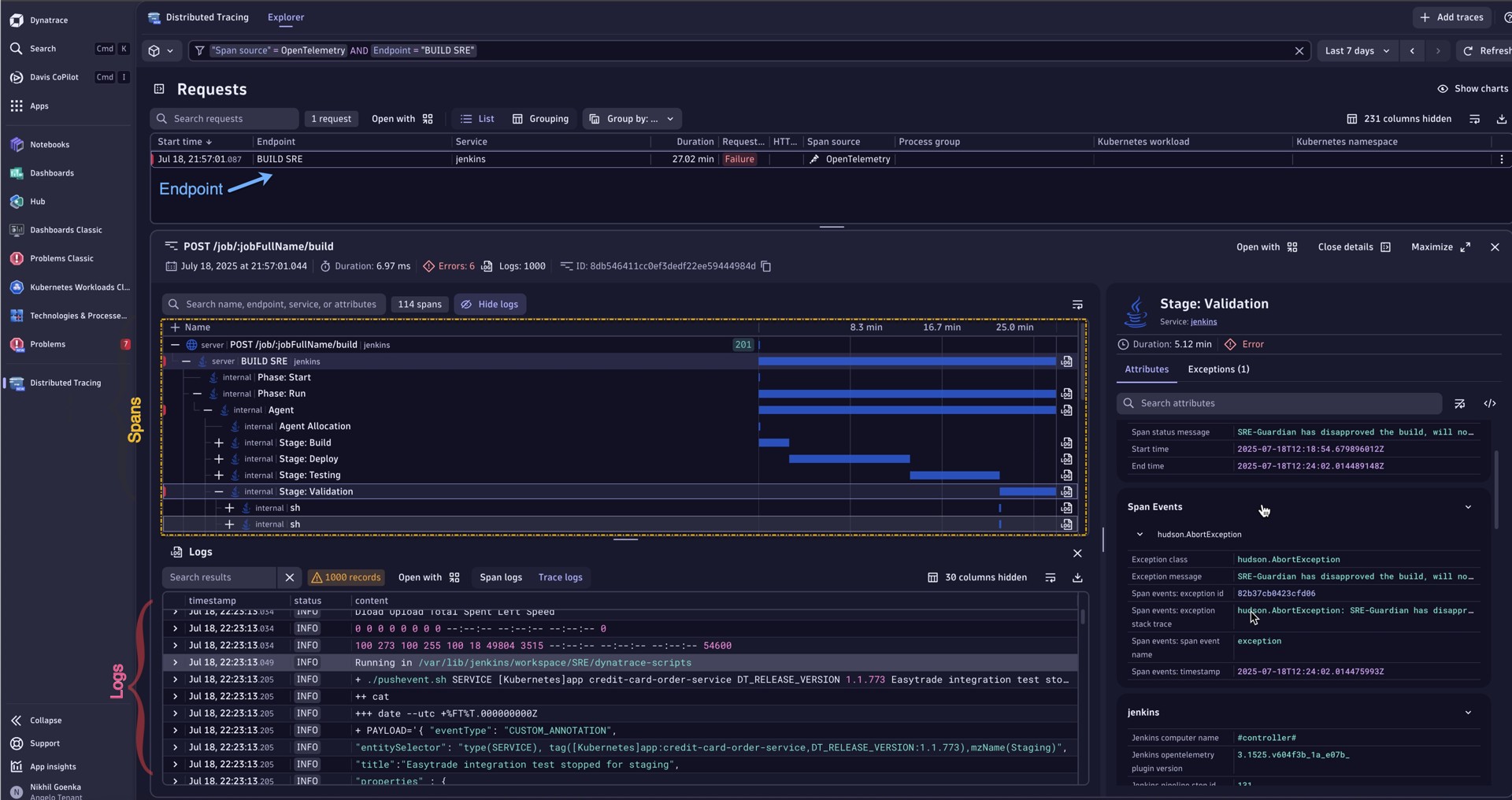Open the Last 7 days timeframe dropdown

point(1357,50)
